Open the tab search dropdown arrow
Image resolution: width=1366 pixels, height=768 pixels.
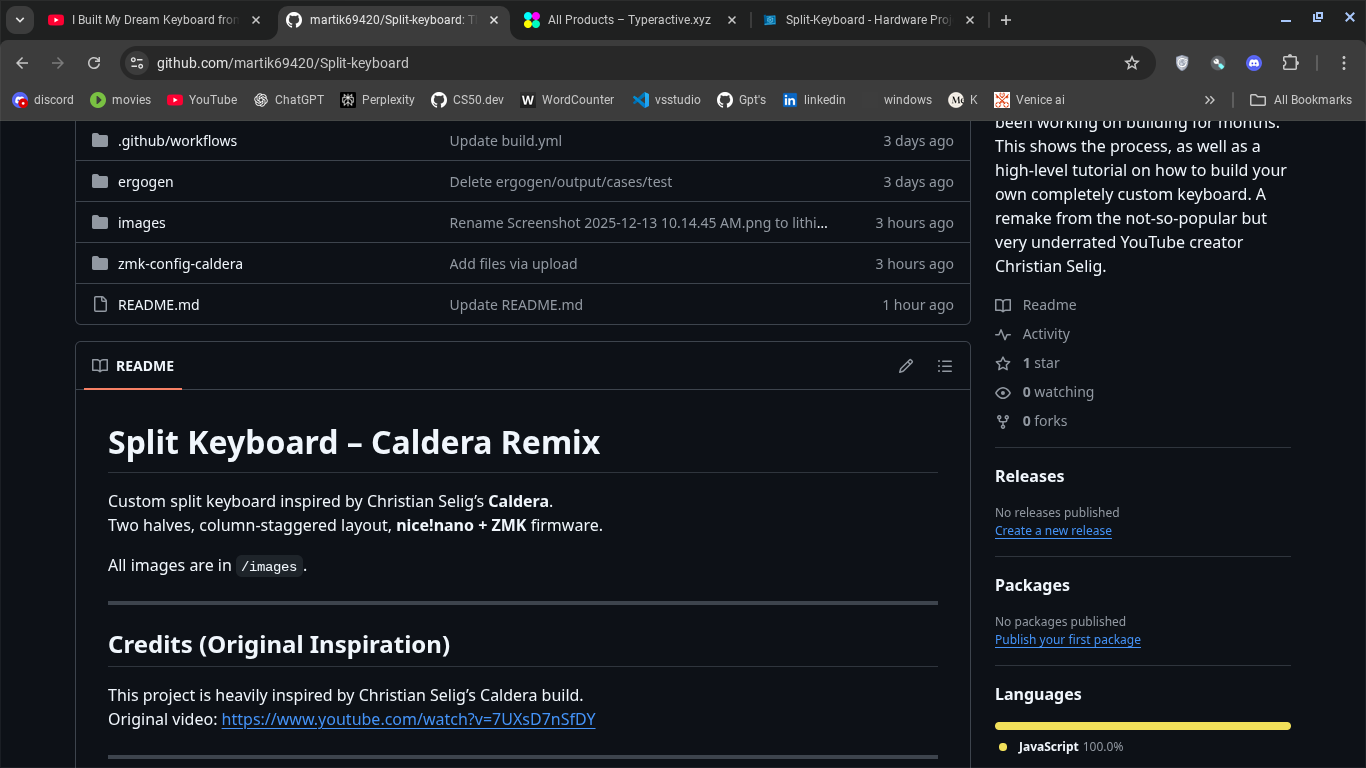pos(19,20)
